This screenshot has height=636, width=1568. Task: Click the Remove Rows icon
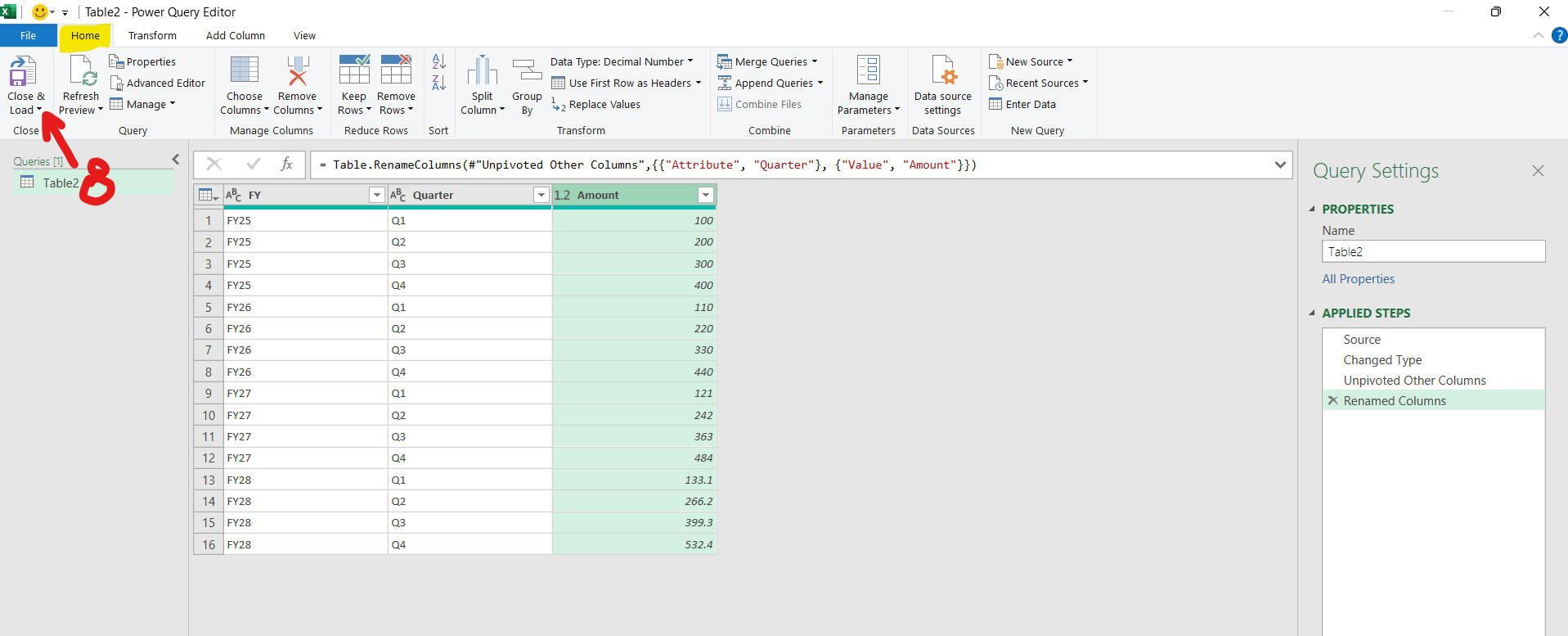point(396,70)
